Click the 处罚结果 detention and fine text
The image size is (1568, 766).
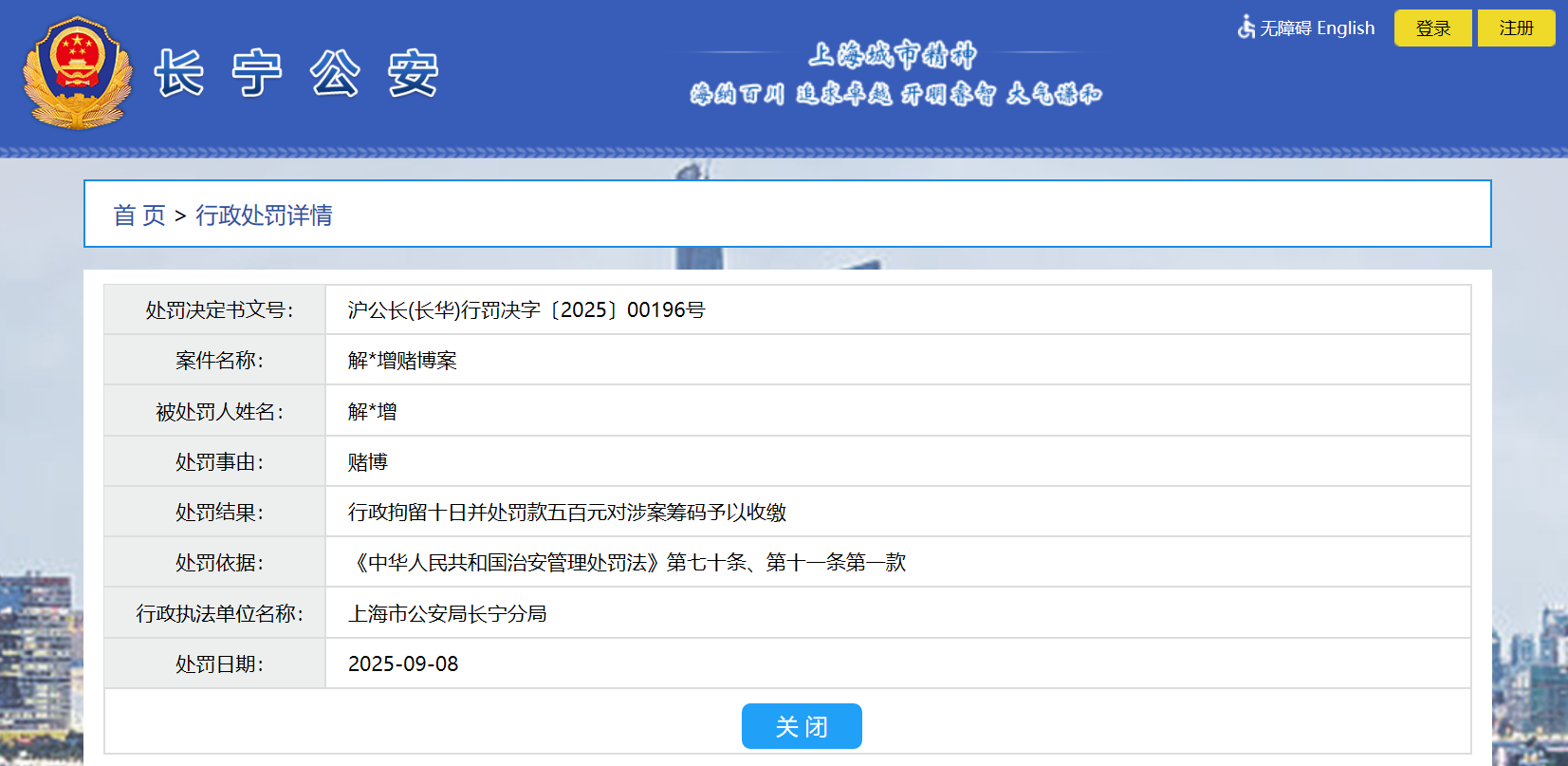(566, 513)
